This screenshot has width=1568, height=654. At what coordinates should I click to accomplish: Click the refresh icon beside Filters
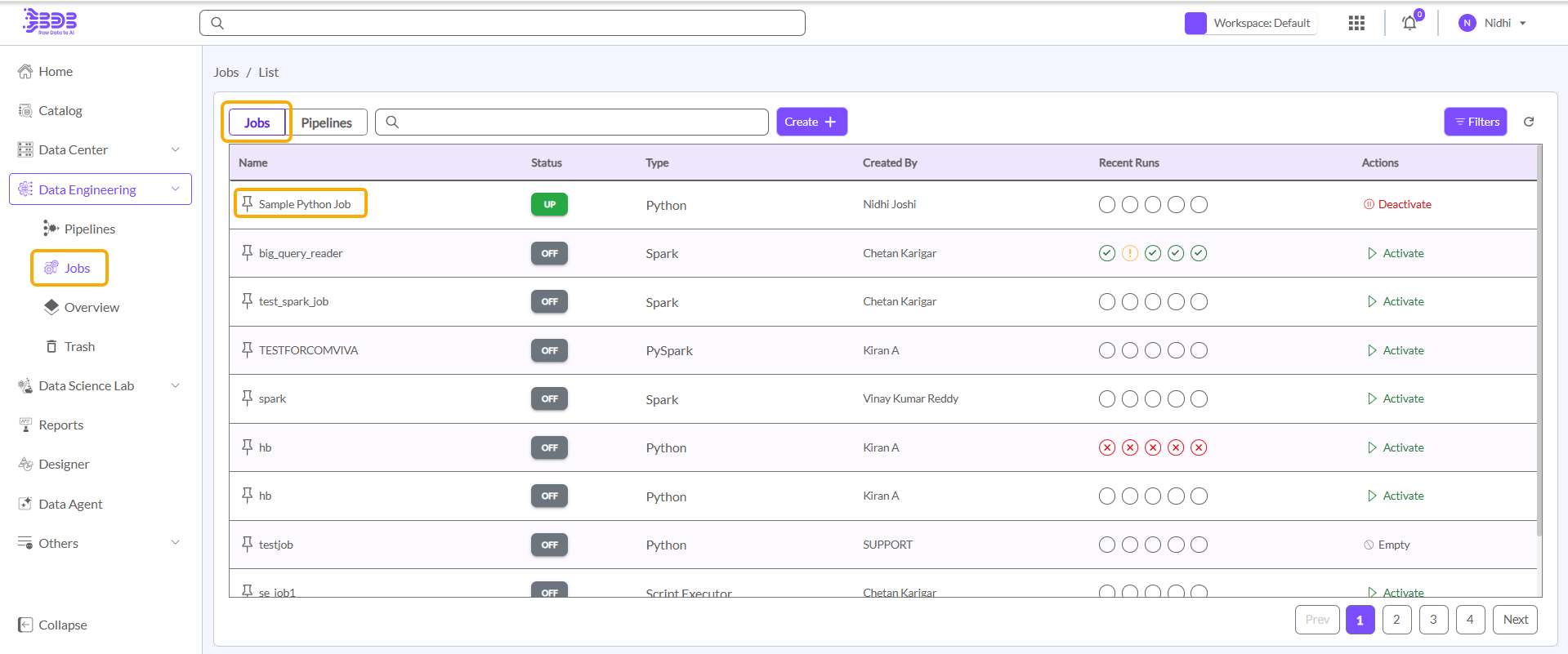[x=1529, y=122]
